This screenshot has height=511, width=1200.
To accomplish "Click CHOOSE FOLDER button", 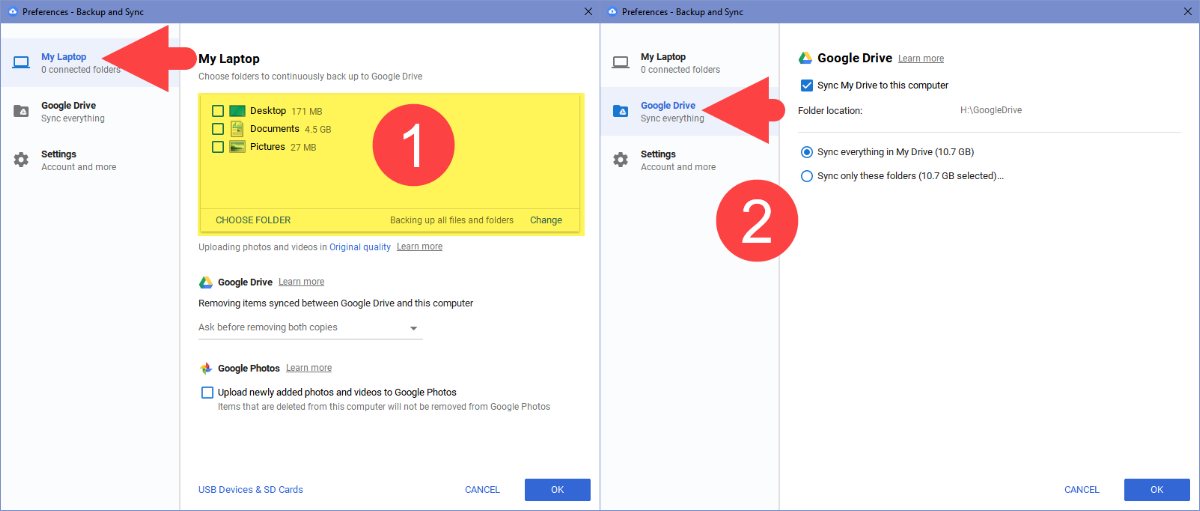I will click(x=253, y=220).
